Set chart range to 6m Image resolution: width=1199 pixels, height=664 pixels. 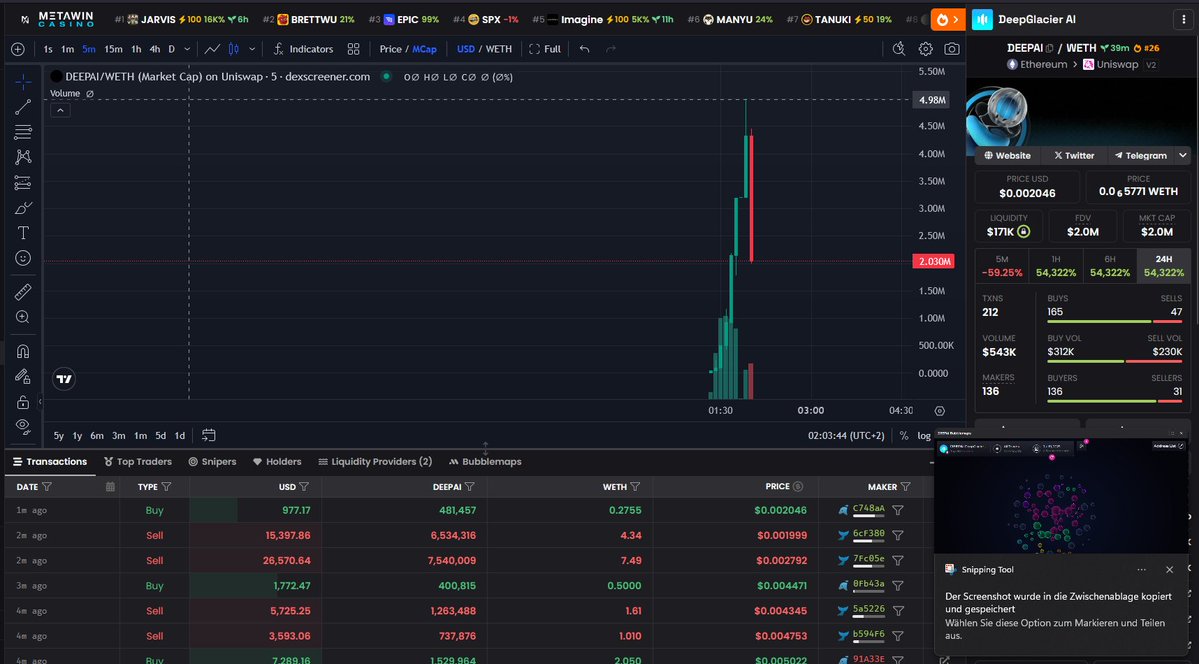click(96, 435)
